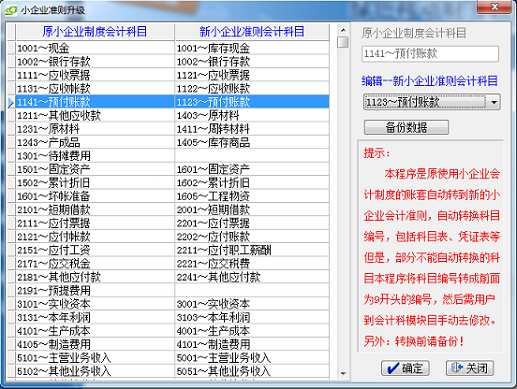Select row 2191~预提费用
Viewport: 517px width, 389px height.
pos(95,290)
